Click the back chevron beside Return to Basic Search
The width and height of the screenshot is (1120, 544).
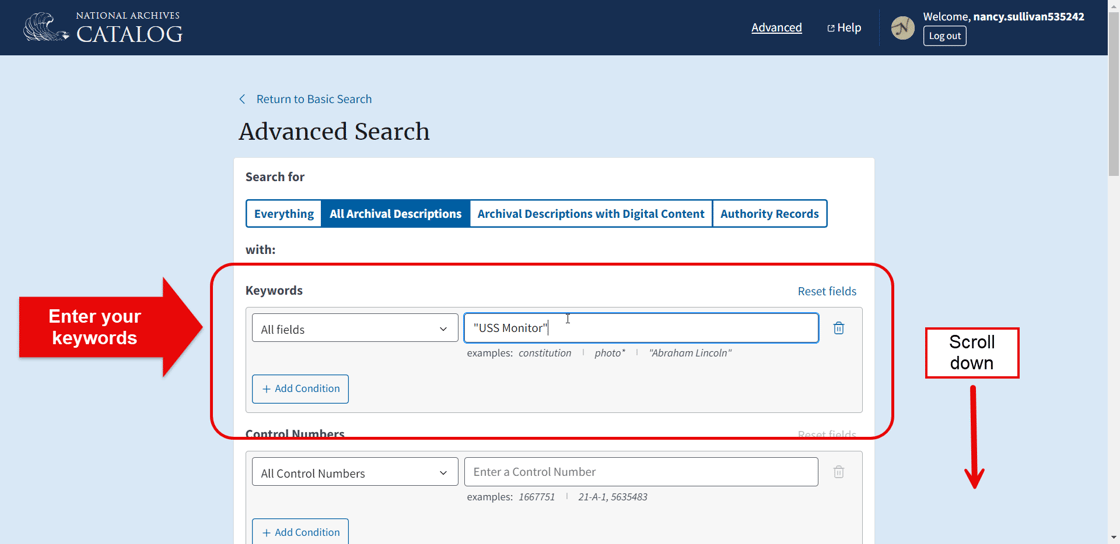[x=242, y=99]
